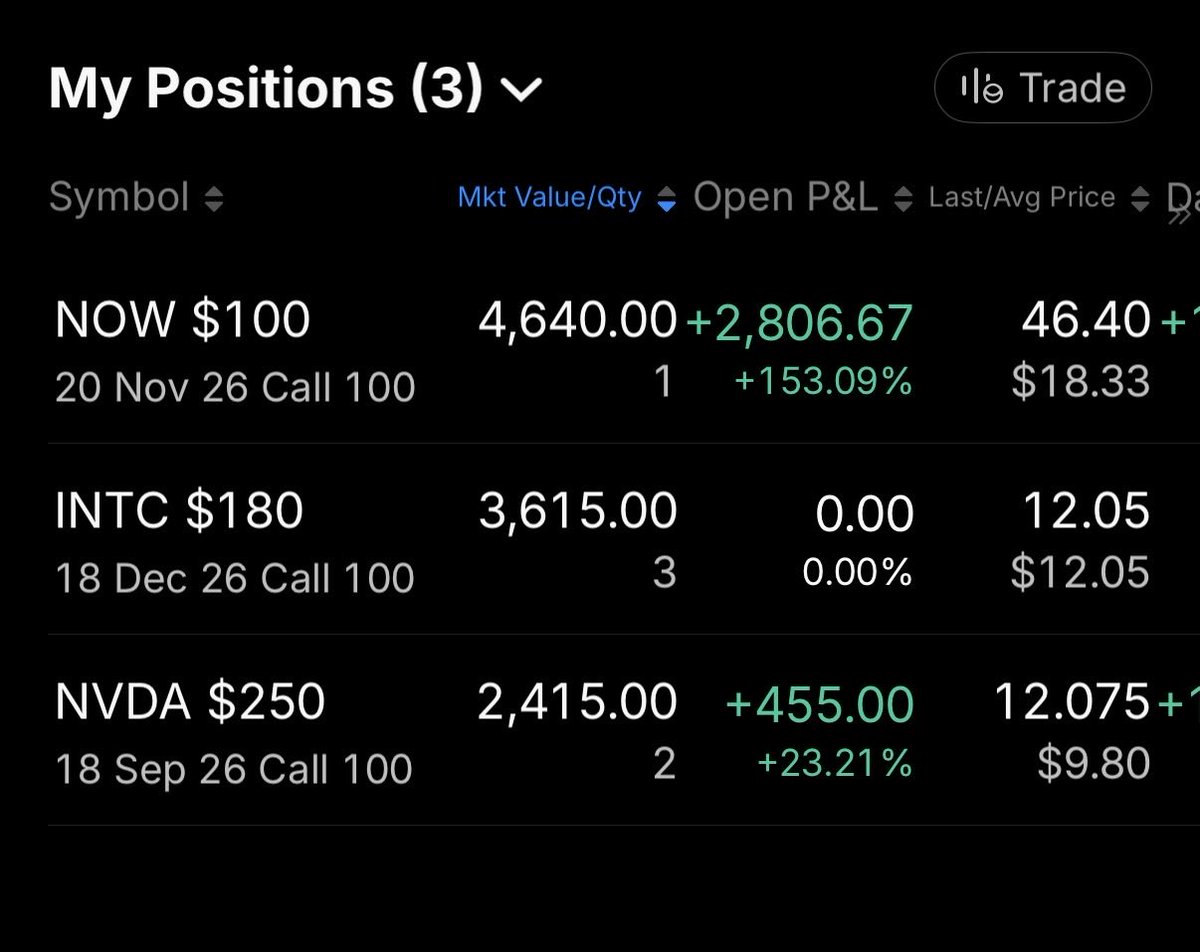Tap the NVDA +455.00 open P&L value

[819, 703]
